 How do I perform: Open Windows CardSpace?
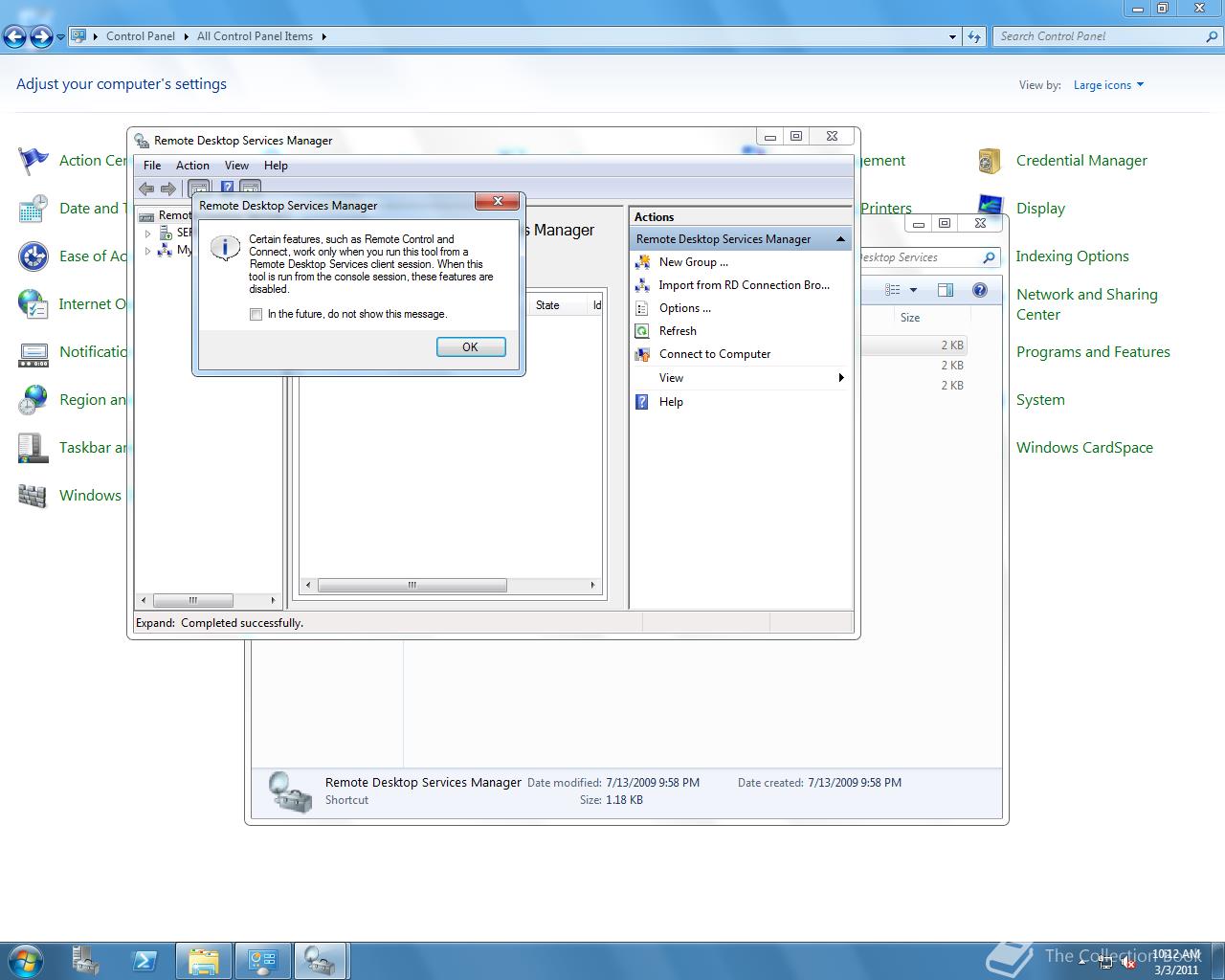pos(1084,448)
